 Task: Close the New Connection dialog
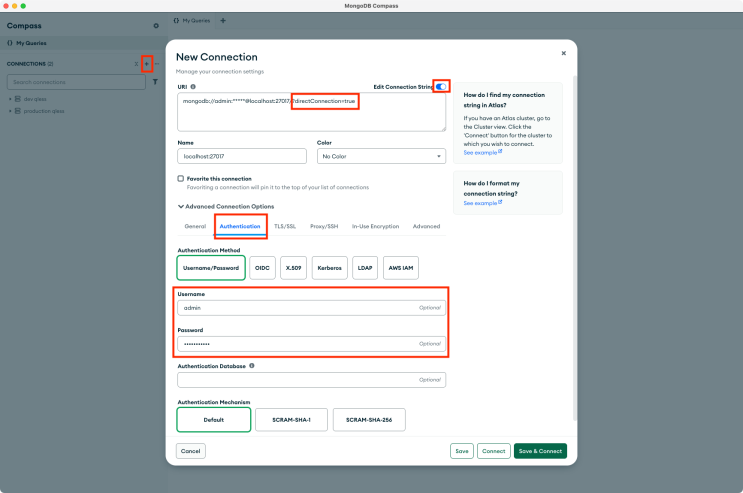click(x=563, y=53)
